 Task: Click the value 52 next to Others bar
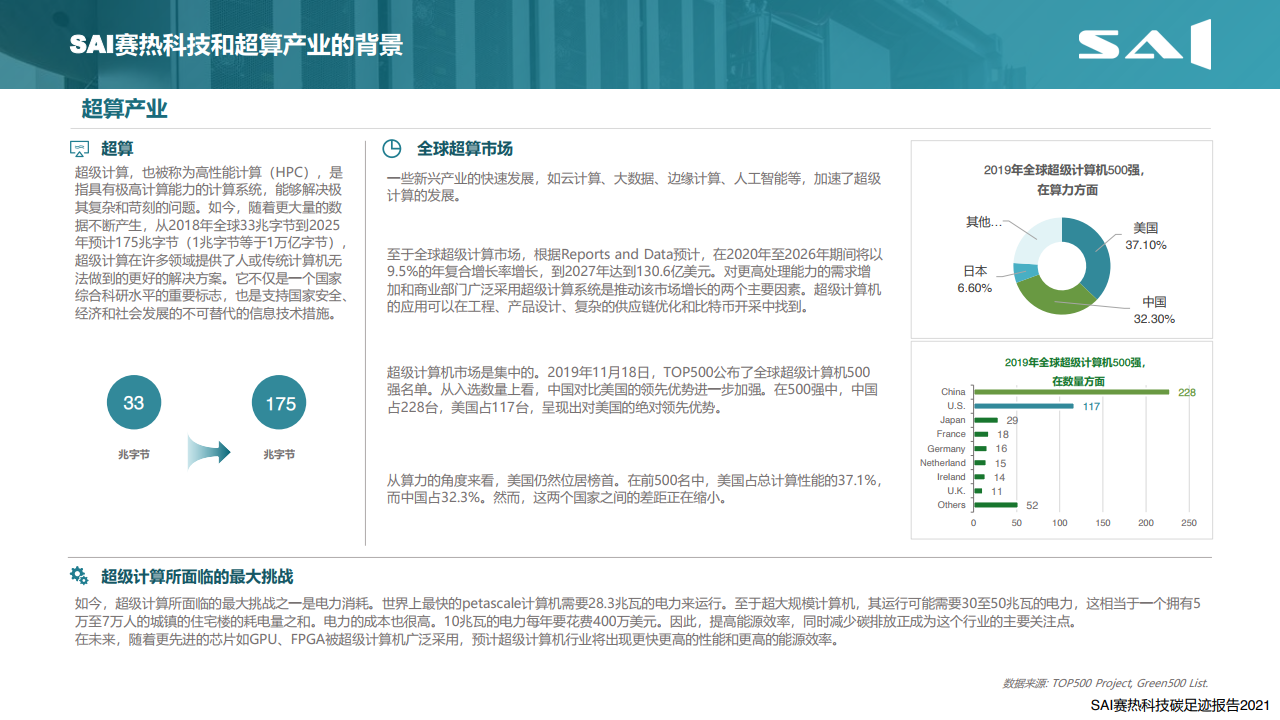pos(1032,505)
